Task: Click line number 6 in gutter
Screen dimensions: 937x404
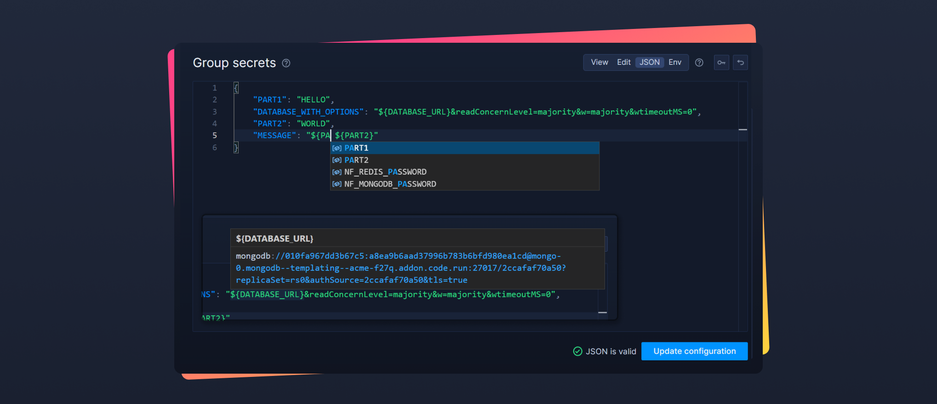Action: (x=215, y=148)
